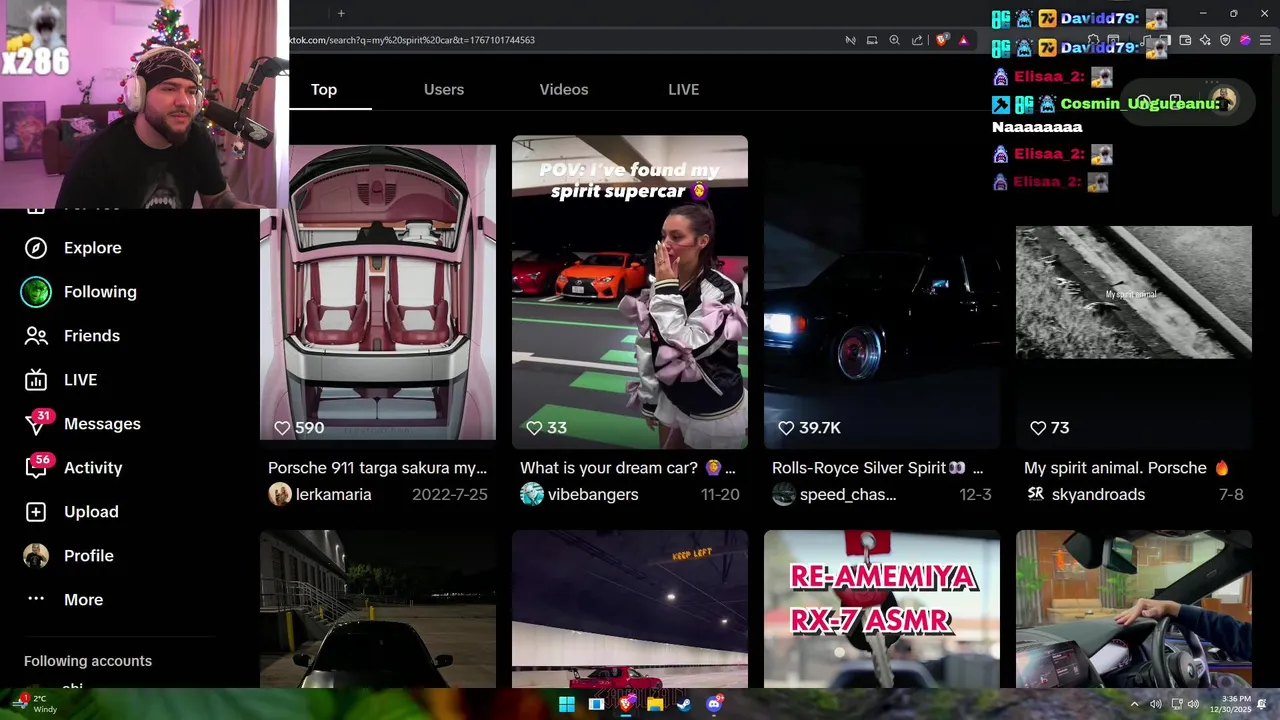Image resolution: width=1280 pixels, height=720 pixels.
Task: Switch to the Top search tab
Action: click(324, 89)
